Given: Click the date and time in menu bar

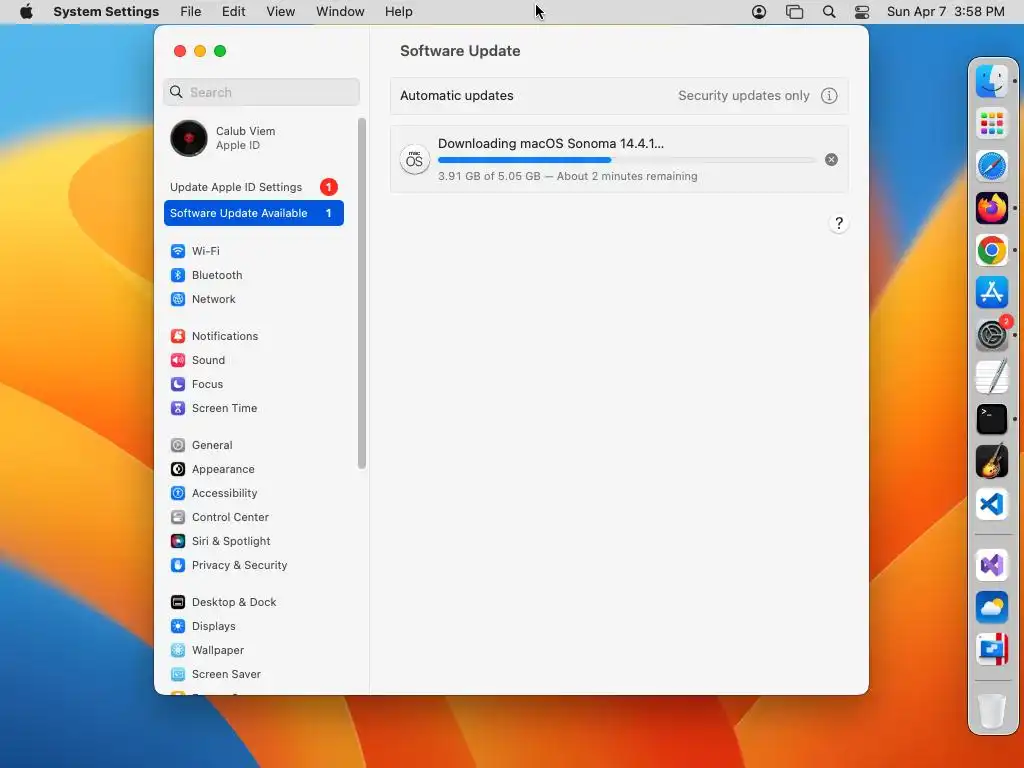Looking at the screenshot, I should click(946, 12).
